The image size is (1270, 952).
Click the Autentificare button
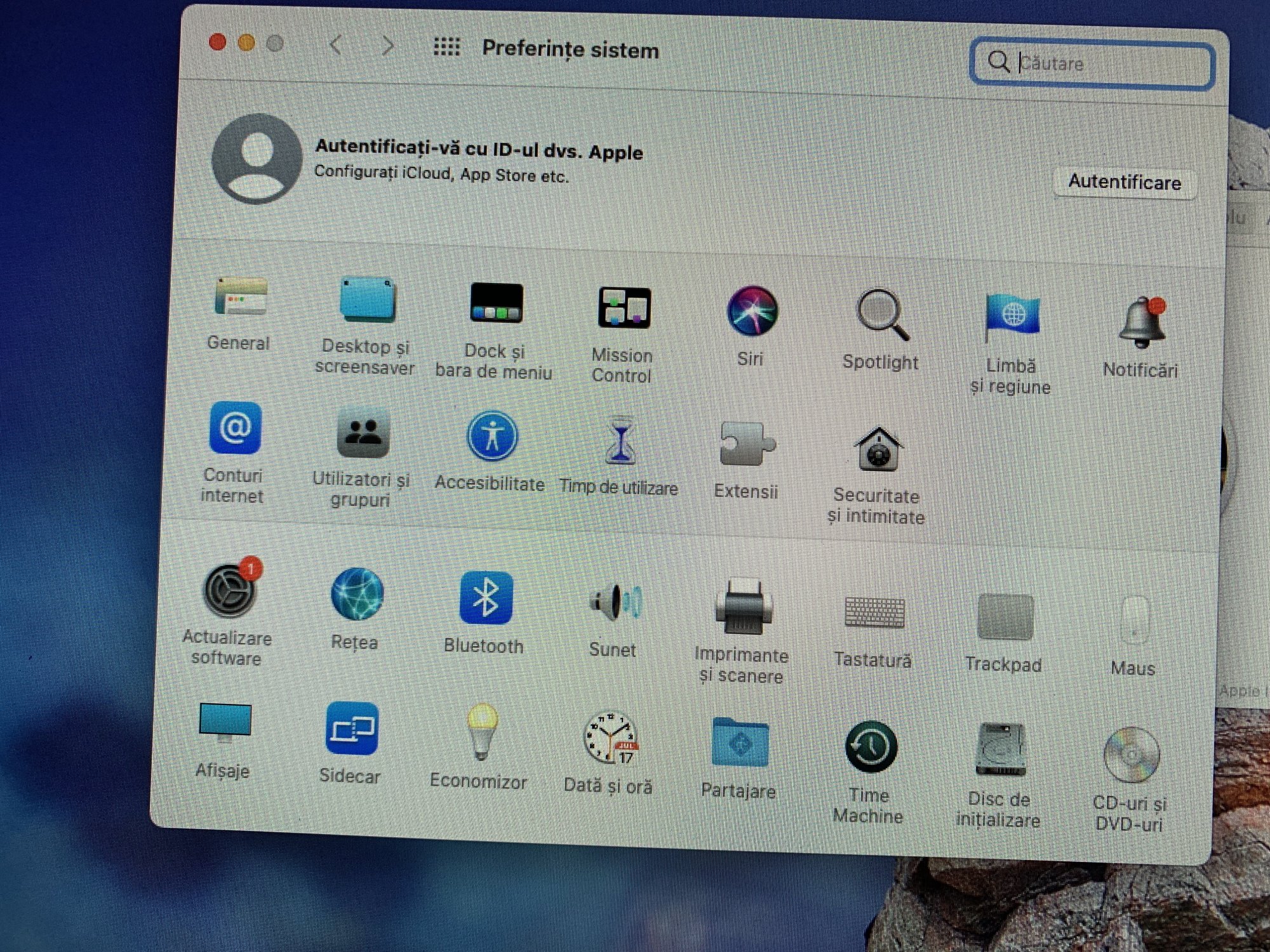pos(1124,183)
